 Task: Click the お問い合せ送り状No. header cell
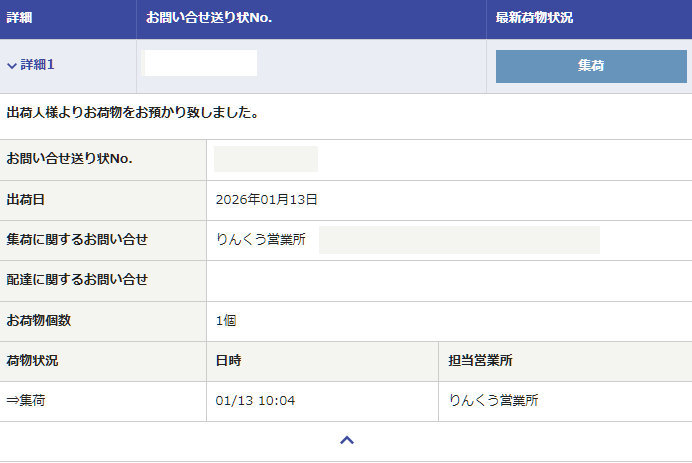click(x=209, y=19)
